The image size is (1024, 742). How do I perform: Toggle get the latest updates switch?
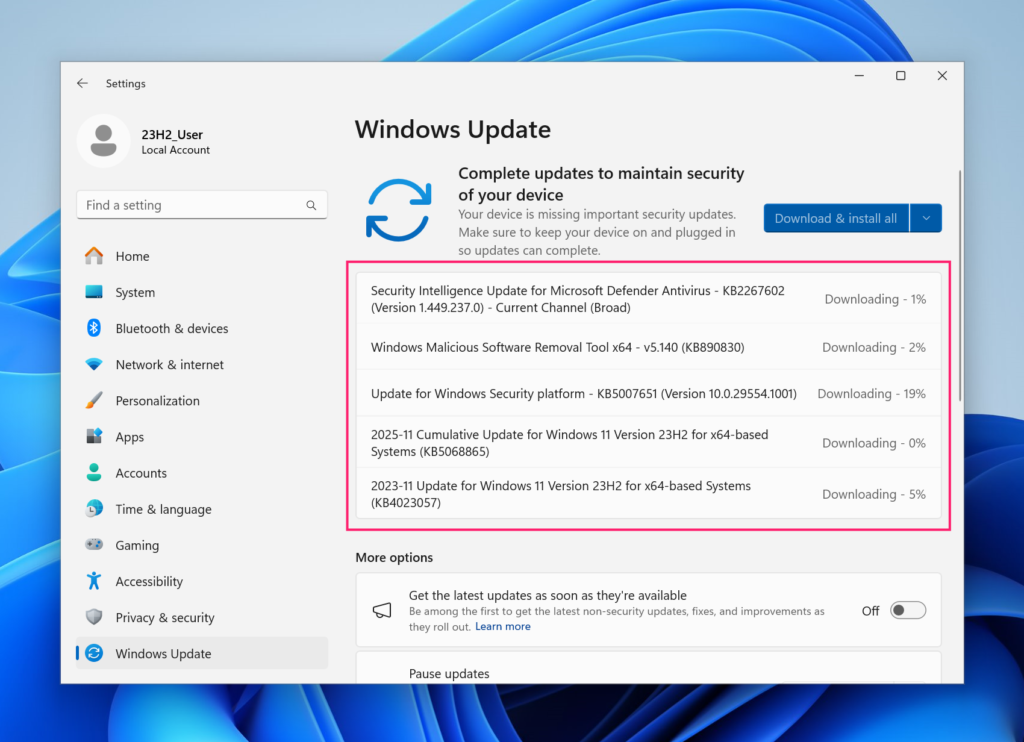coord(908,610)
